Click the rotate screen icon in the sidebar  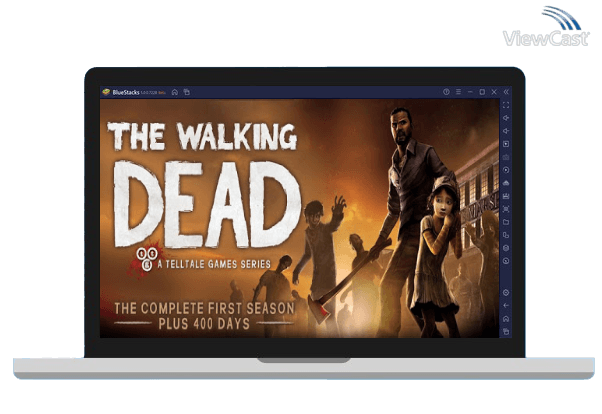506,235
